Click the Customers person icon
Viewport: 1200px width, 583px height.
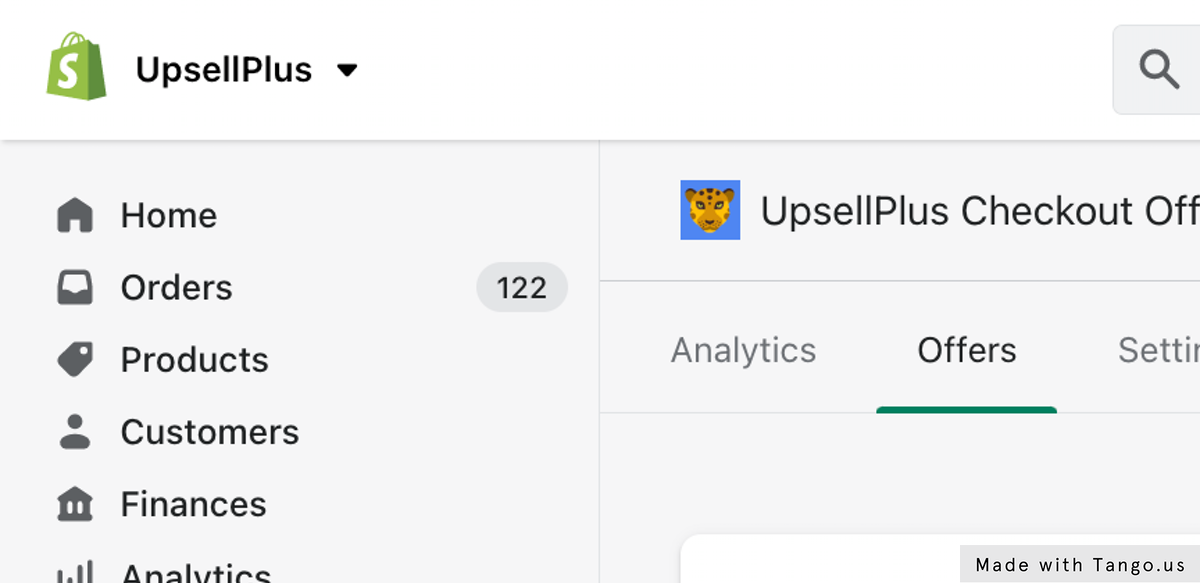[75, 432]
